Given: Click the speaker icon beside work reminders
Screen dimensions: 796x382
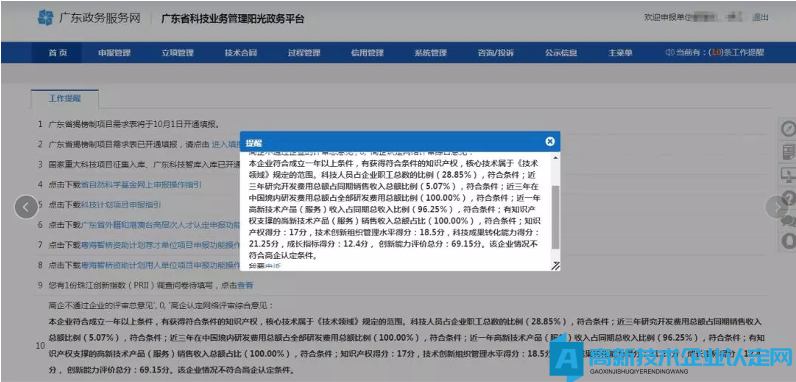Looking at the screenshot, I should point(669,53).
